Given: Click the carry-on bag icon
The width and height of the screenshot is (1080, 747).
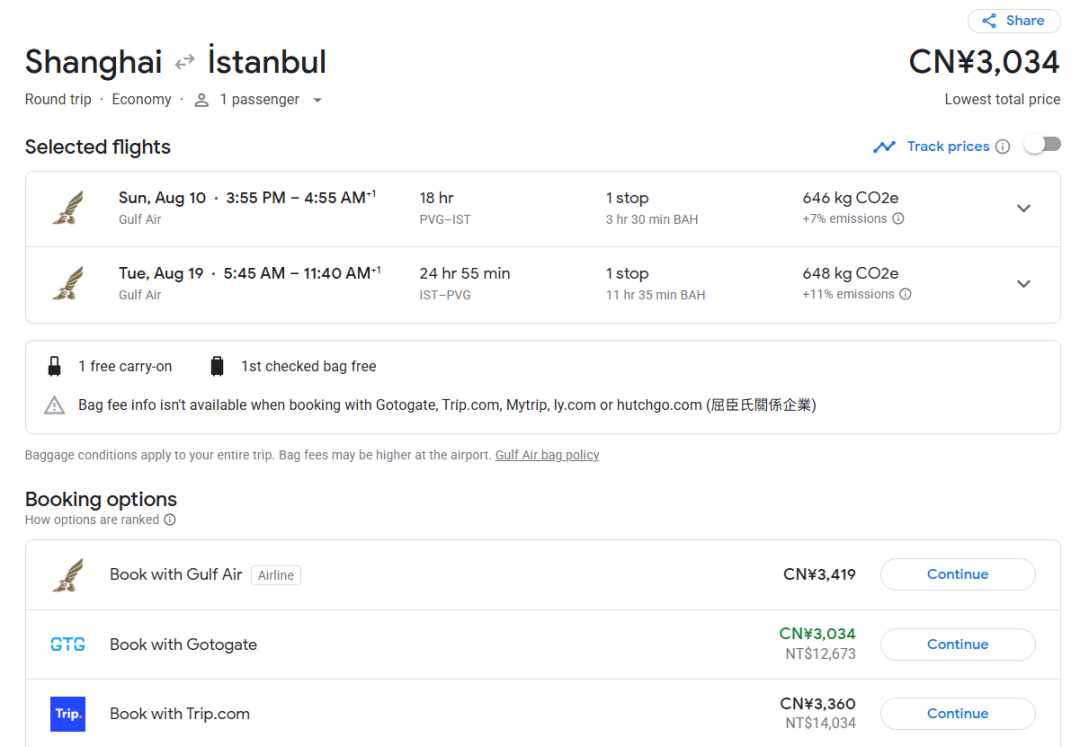Looking at the screenshot, I should [54, 366].
